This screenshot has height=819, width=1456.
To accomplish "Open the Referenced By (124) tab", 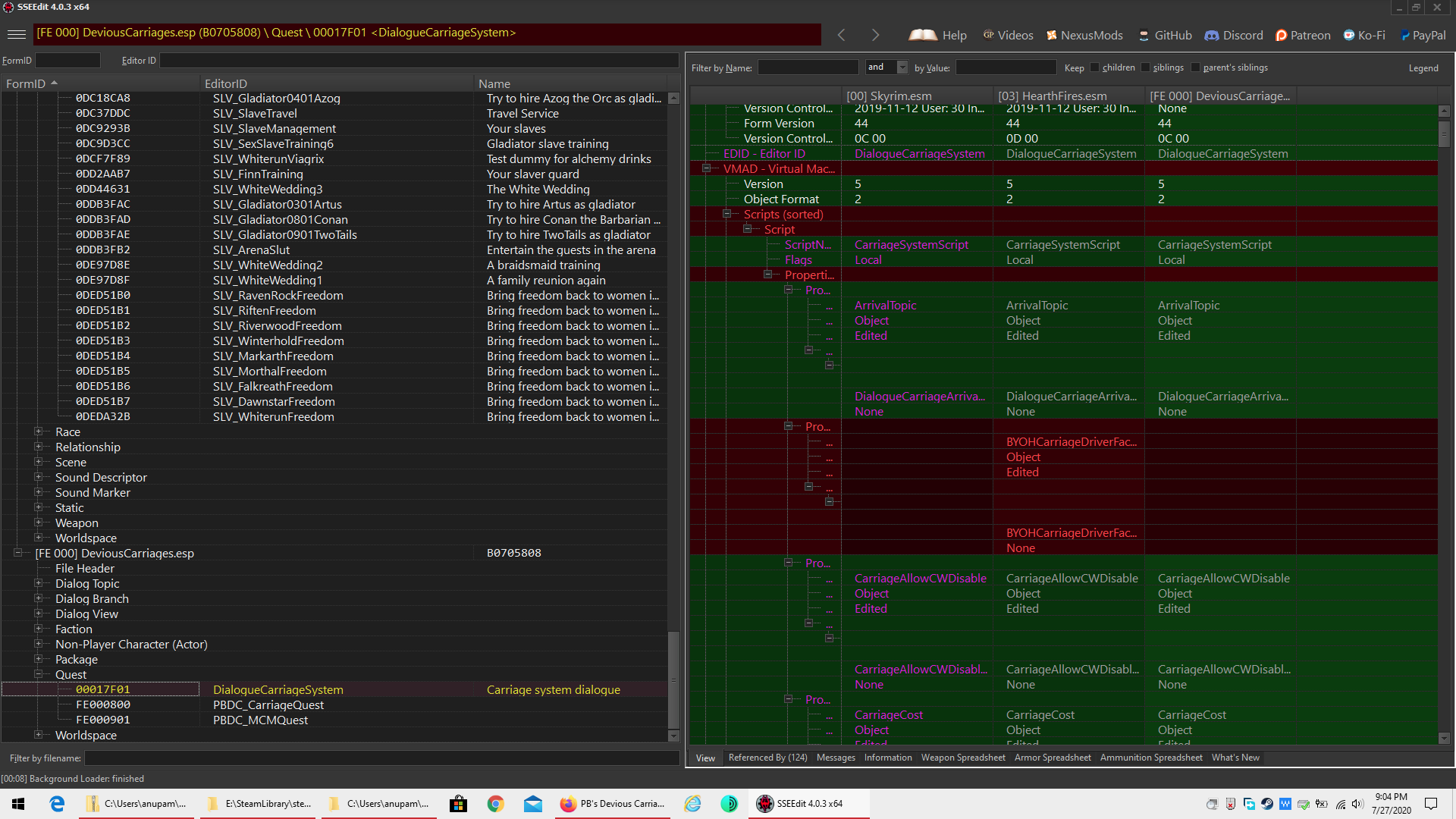I will point(767,758).
